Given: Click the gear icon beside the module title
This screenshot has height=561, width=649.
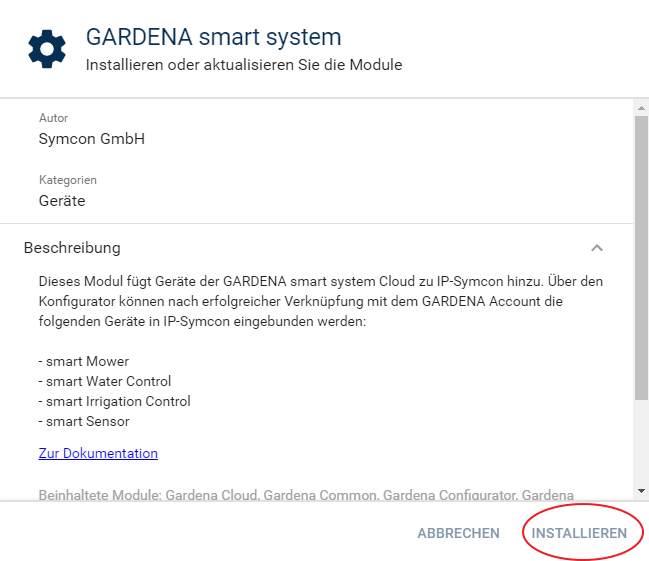Looking at the screenshot, I should click(x=47, y=49).
